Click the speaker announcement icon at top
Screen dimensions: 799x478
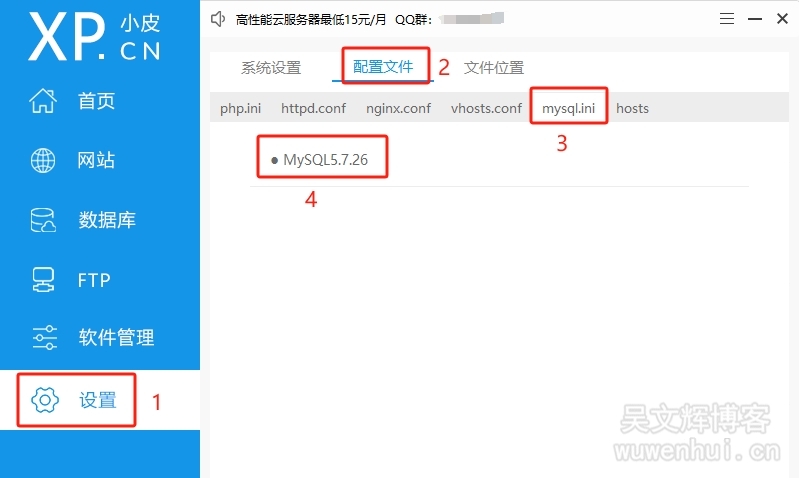(219, 18)
